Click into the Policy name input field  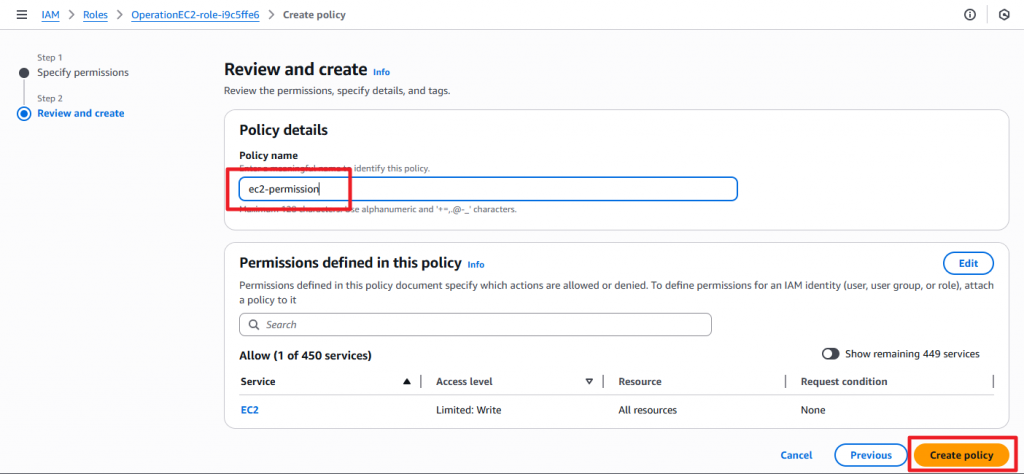(x=488, y=189)
